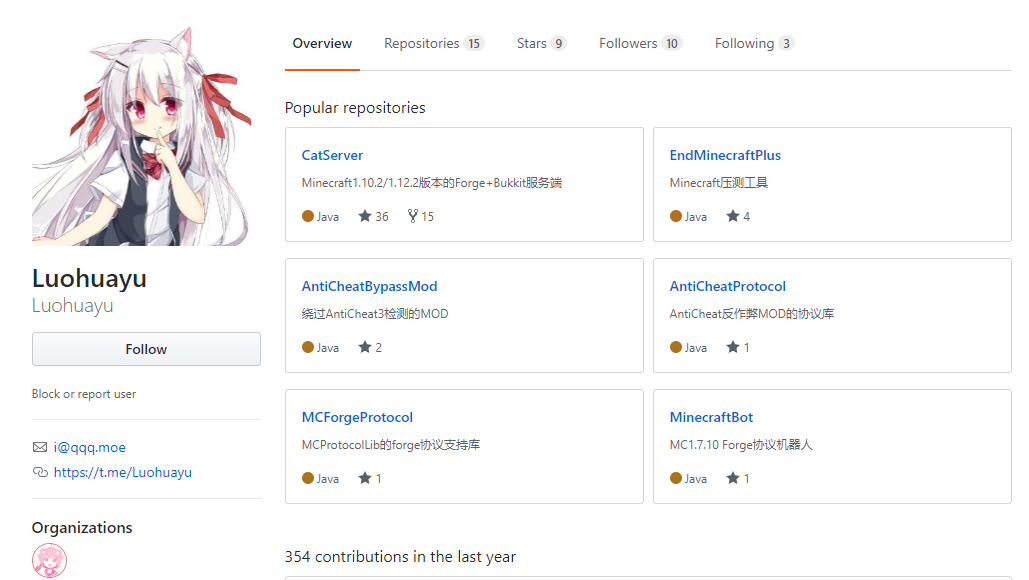
Task: Click the fork icon on CatServer
Action: click(x=412, y=216)
